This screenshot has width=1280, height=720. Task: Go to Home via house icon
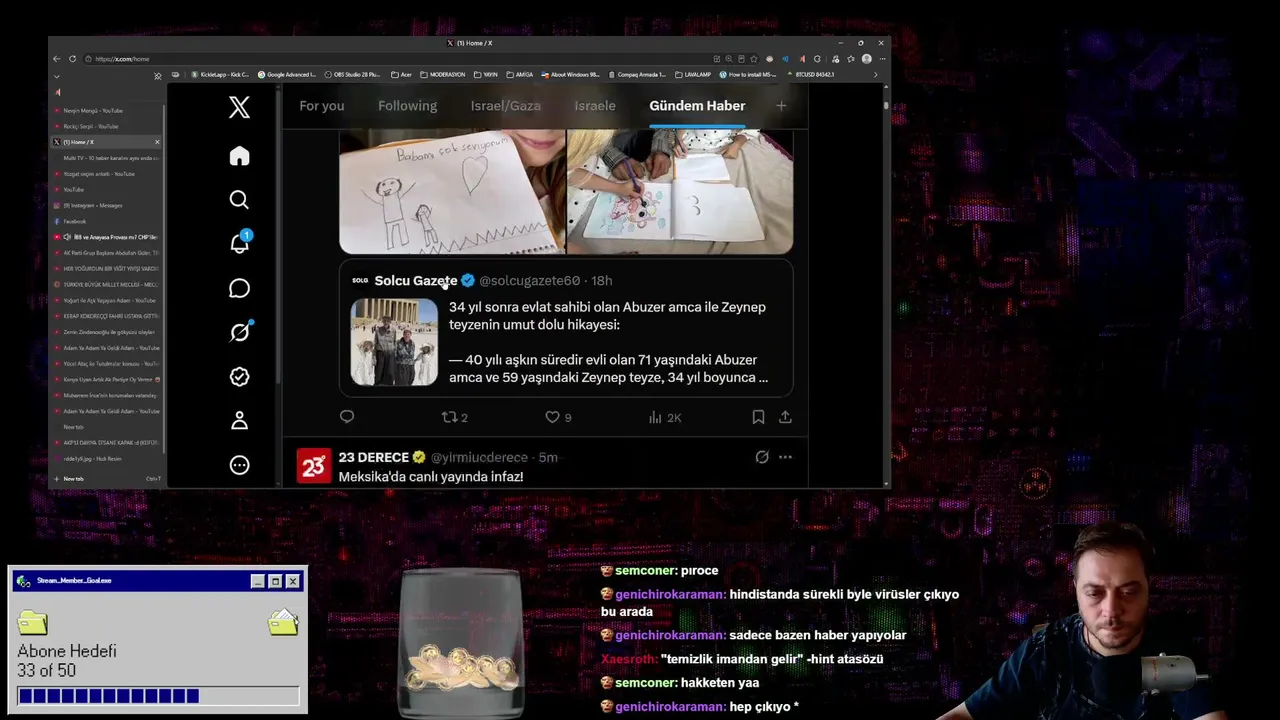tap(239, 156)
